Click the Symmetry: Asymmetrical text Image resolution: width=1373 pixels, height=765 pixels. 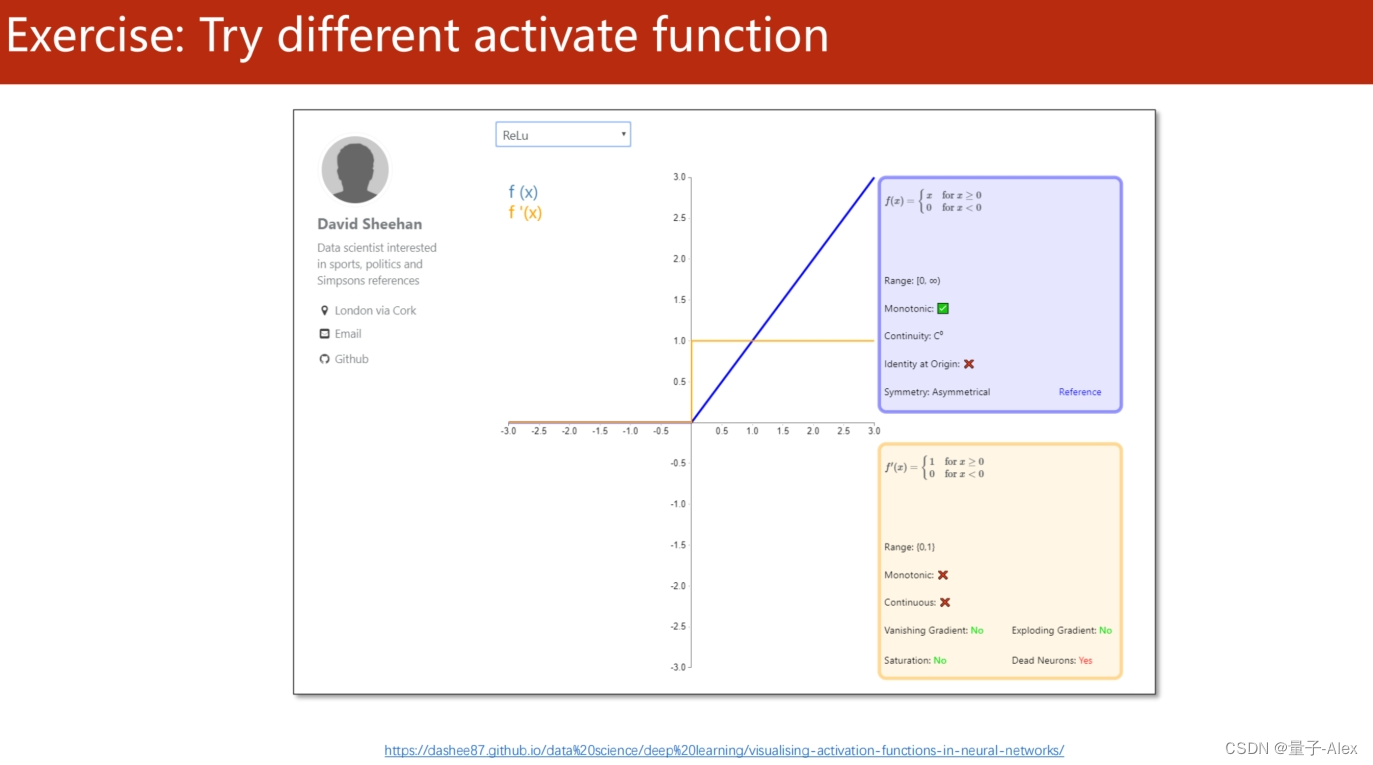(x=937, y=392)
